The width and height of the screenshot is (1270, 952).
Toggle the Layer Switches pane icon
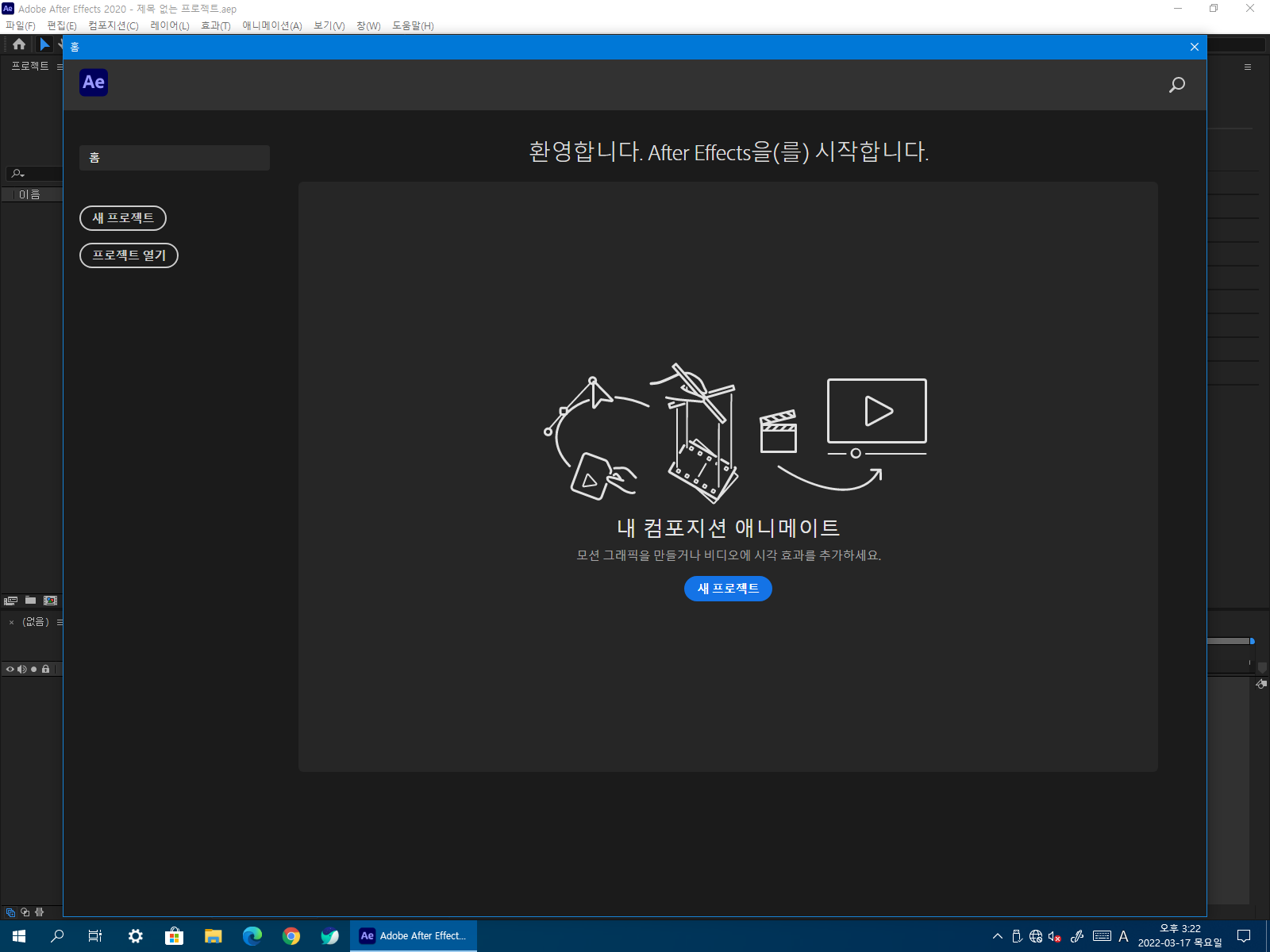[10, 912]
